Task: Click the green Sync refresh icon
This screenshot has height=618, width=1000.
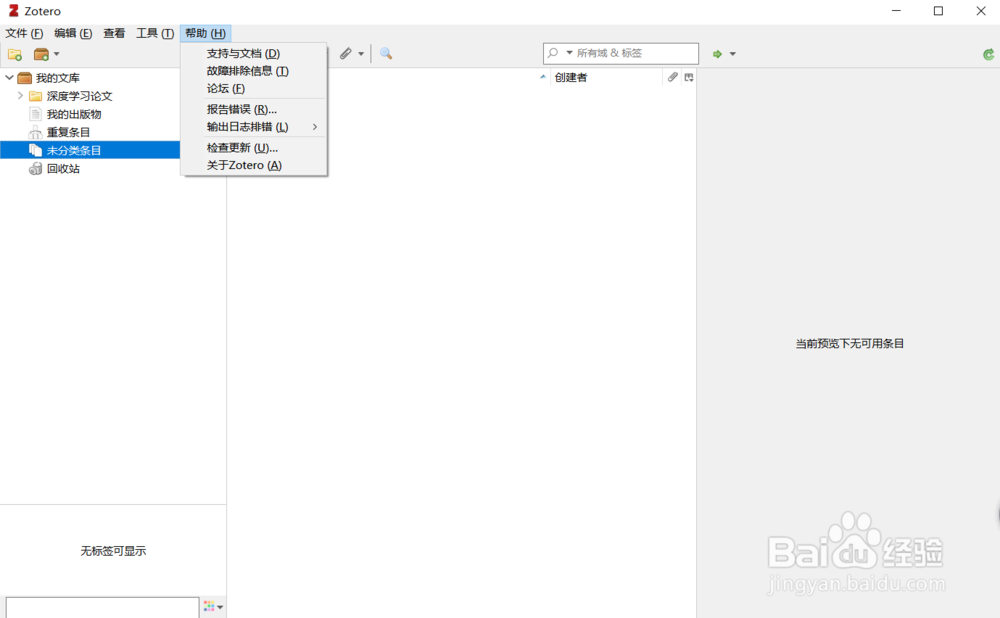Action: pos(989,54)
